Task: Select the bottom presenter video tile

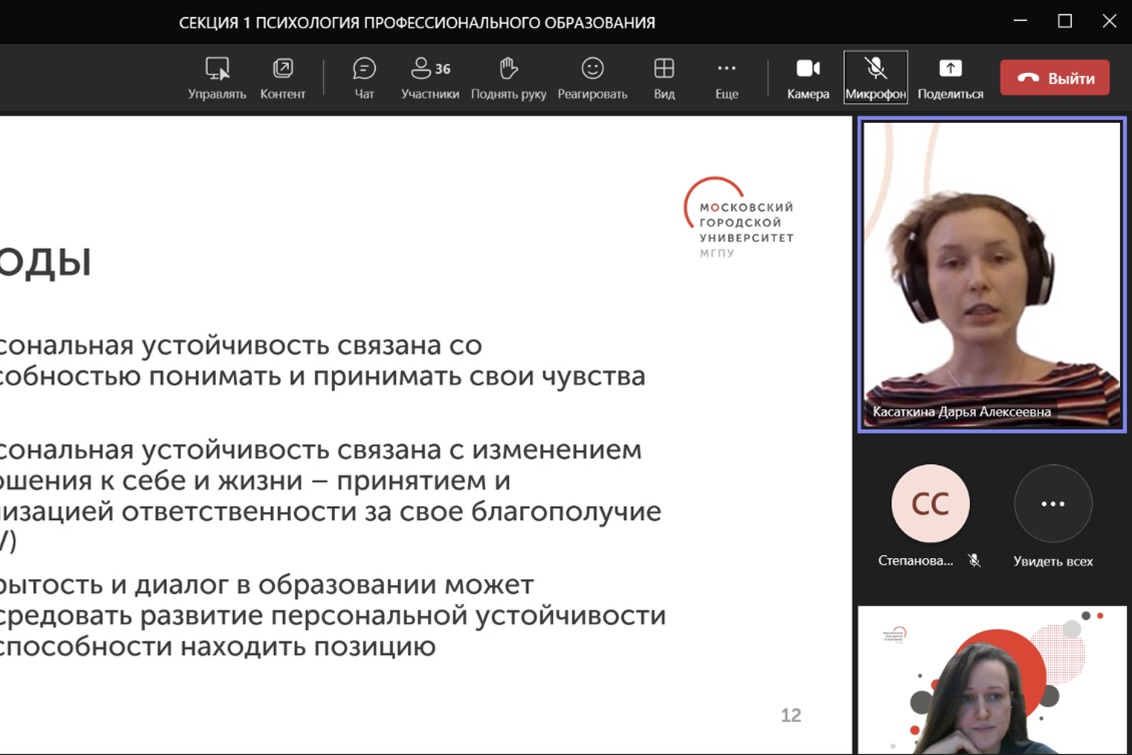Action: pos(991,678)
